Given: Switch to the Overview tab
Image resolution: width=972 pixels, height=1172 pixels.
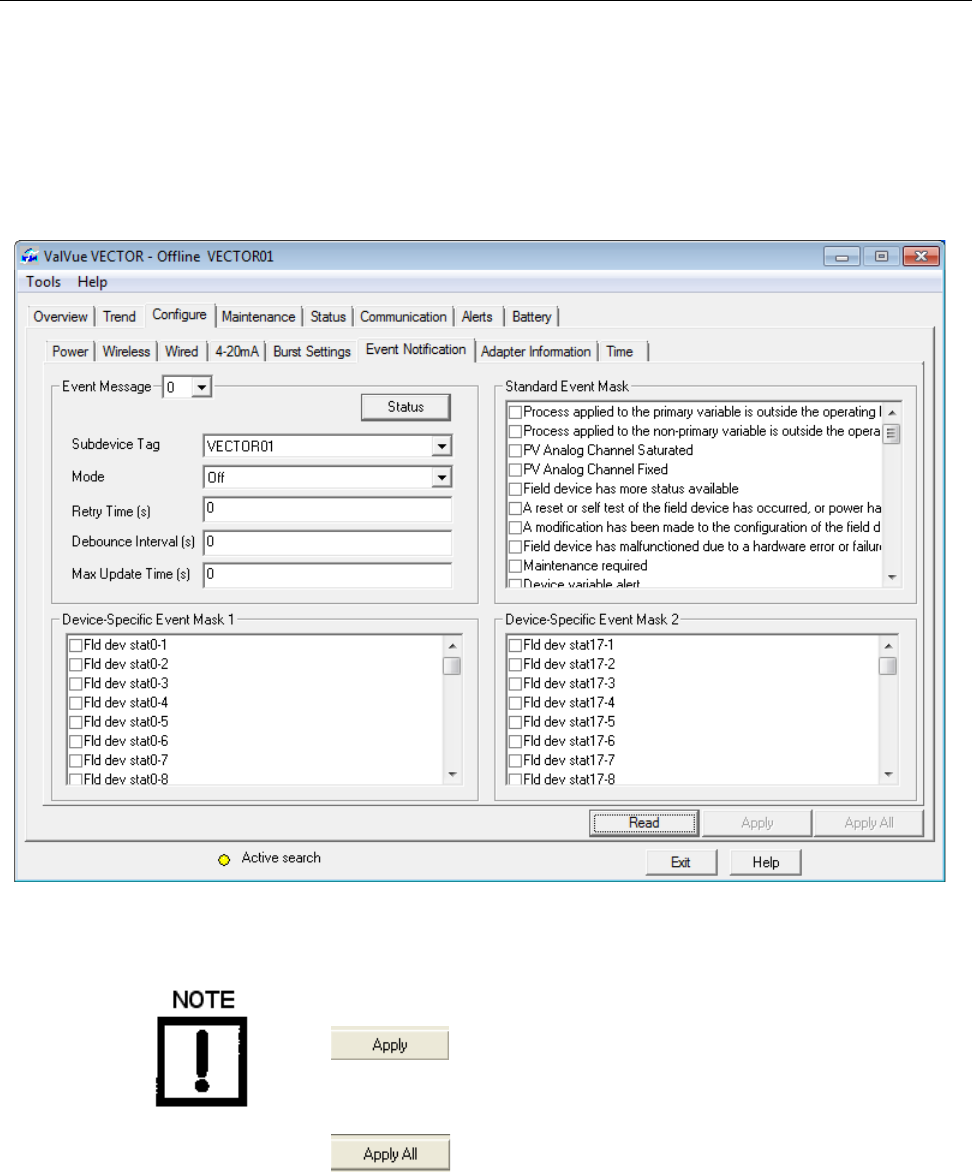Looking at the screenshot, I should [x=61, y=317].
